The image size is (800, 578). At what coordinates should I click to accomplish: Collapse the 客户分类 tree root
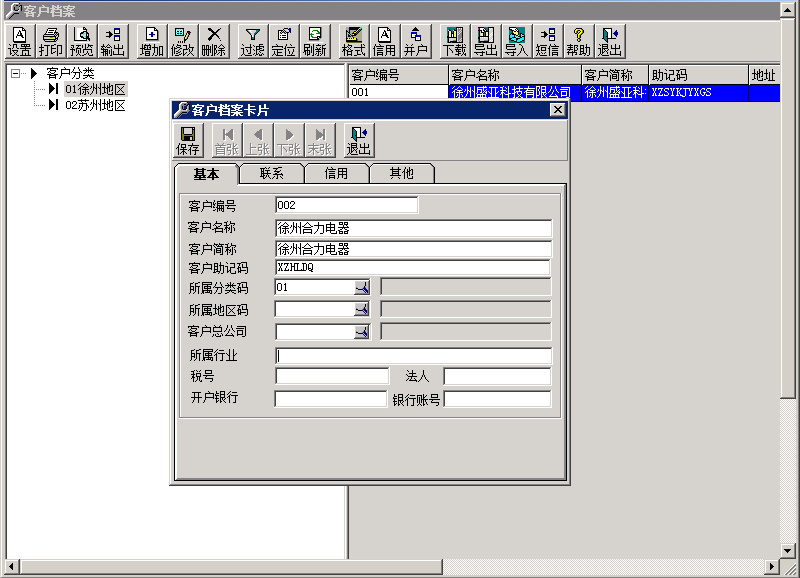pos(15,73)
